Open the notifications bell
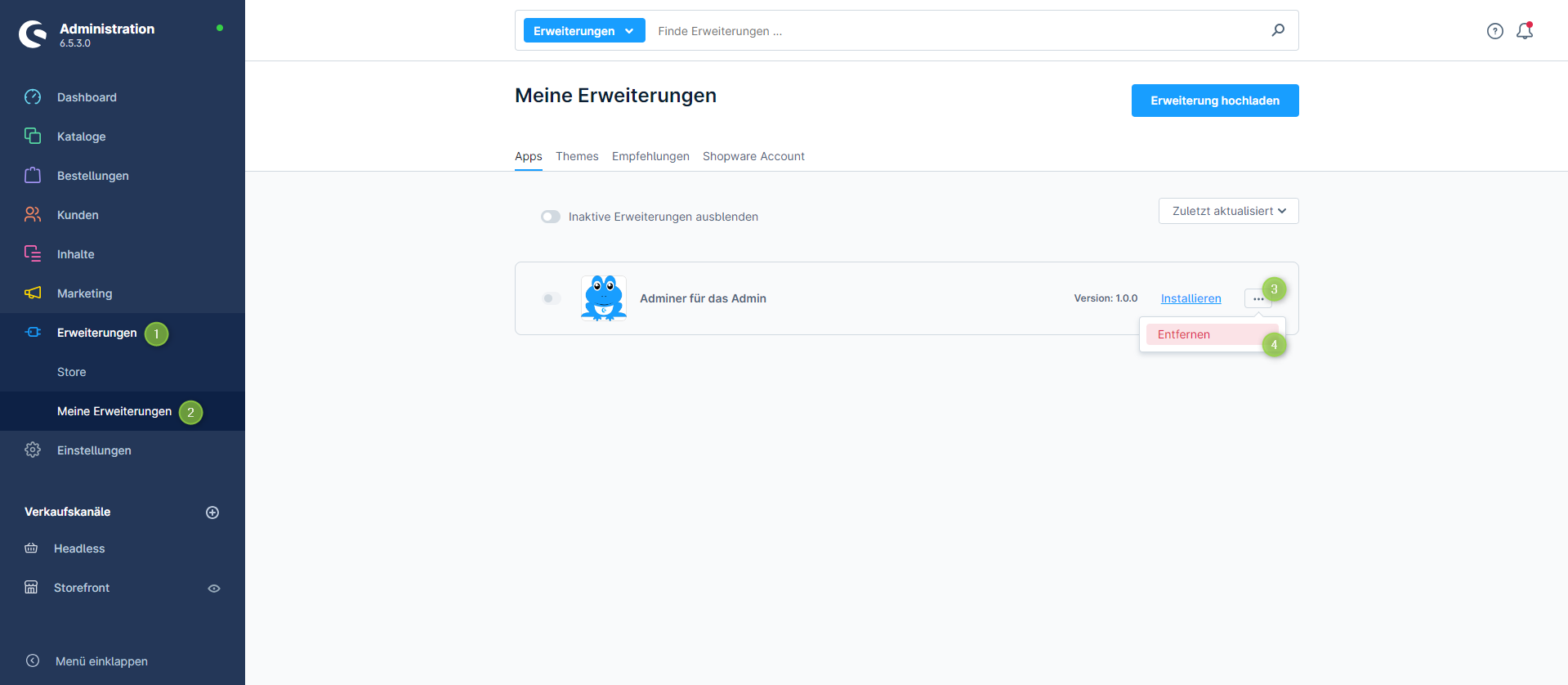Image resolution: width=1568 pixels, height=685 pixels. tap(1524, 31)
